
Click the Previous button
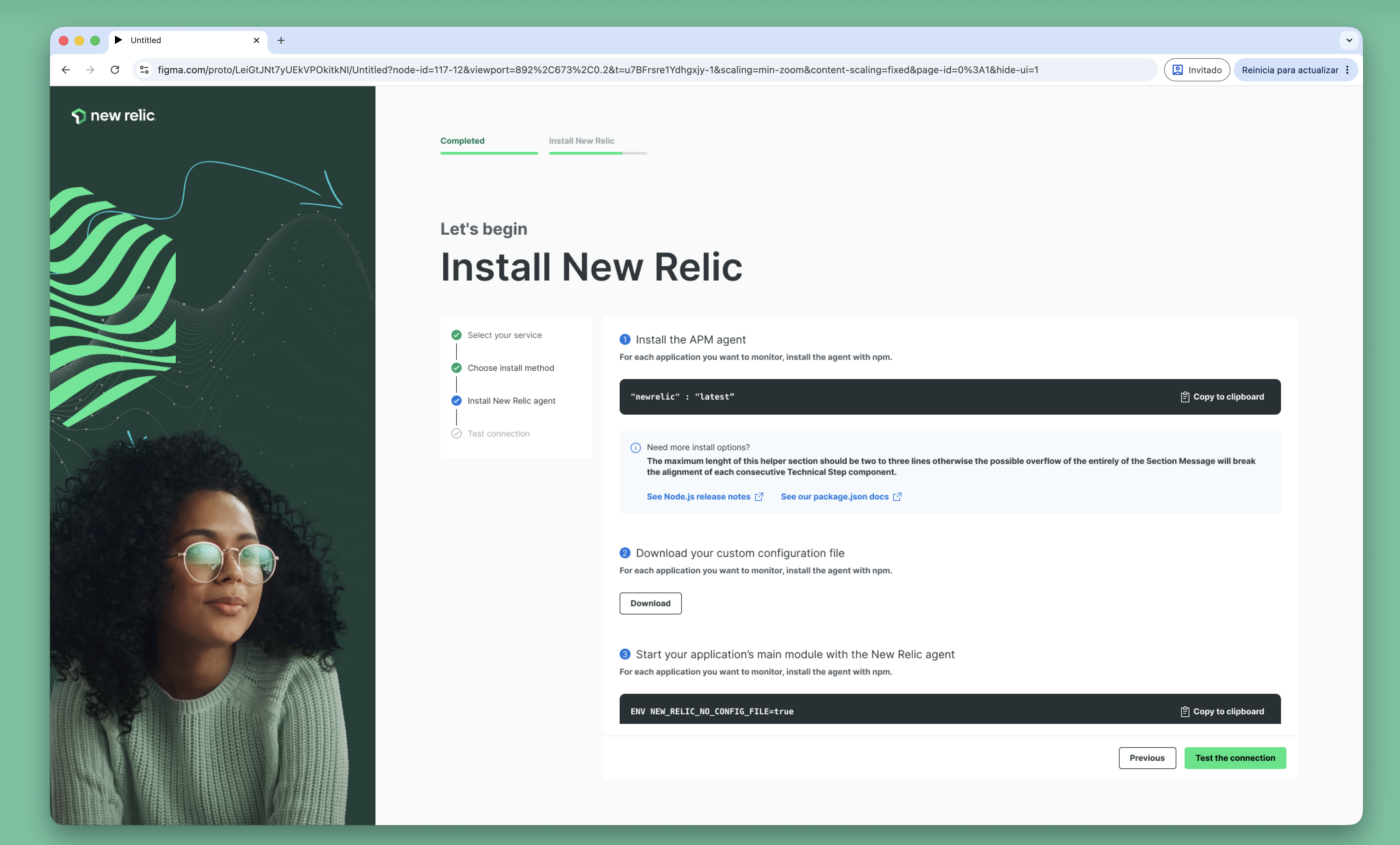coord(1147,758)
